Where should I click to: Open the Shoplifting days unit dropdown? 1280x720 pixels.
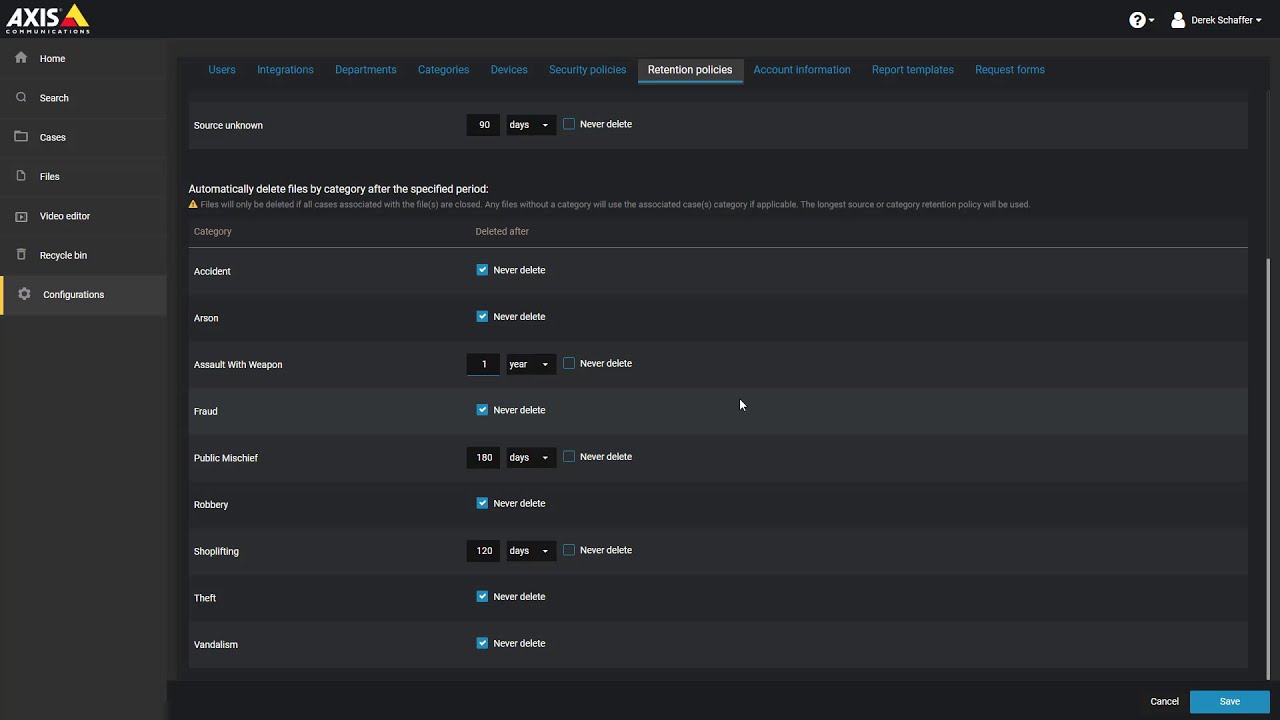(x=530, y=551)
